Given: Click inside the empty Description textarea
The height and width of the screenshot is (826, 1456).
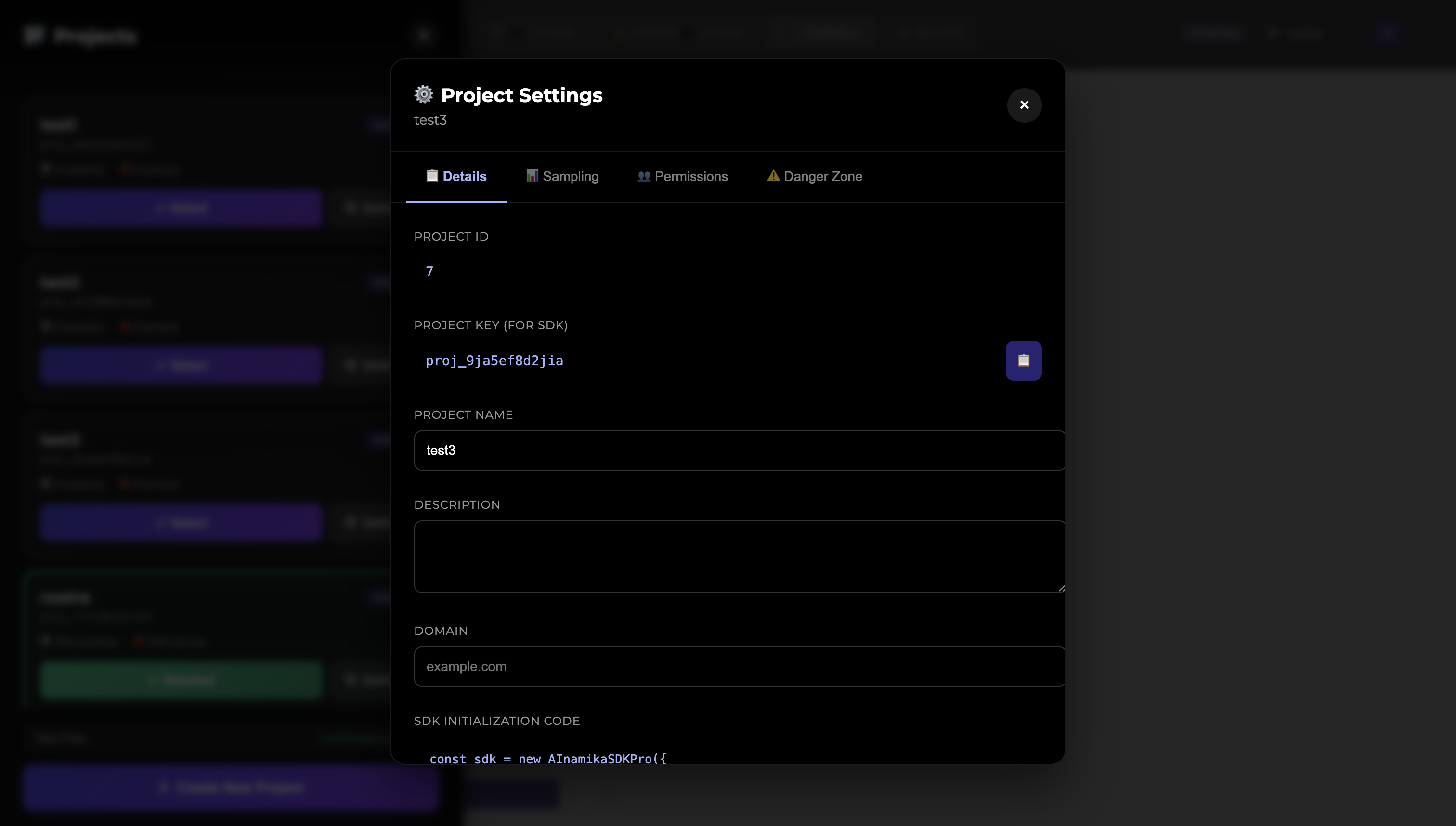Looking at the screenshot, I should click(738, 556).
